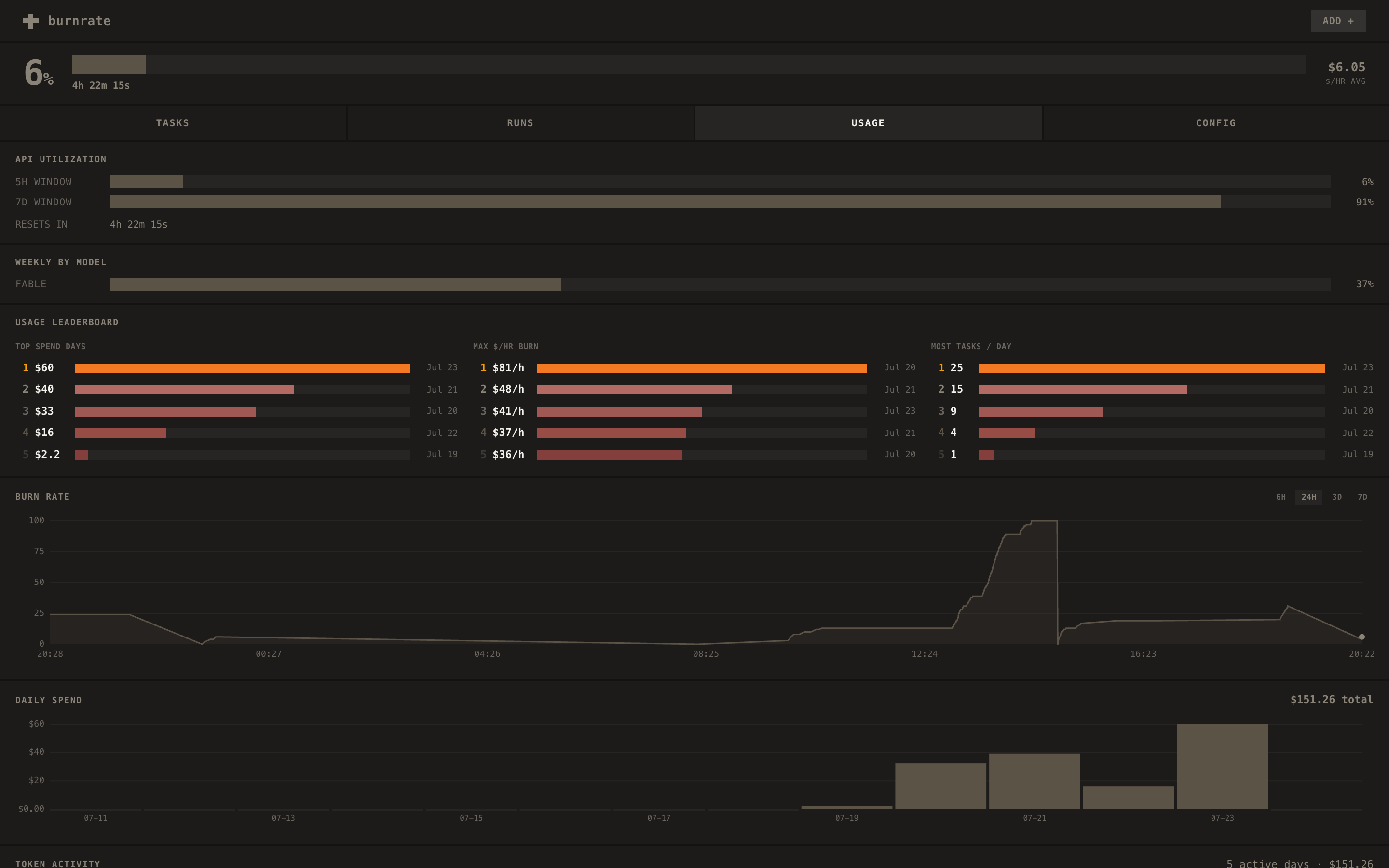Click the 07-22 daily spend bar
This screenshot has height=868, width=1389.
pos(1129,798)
